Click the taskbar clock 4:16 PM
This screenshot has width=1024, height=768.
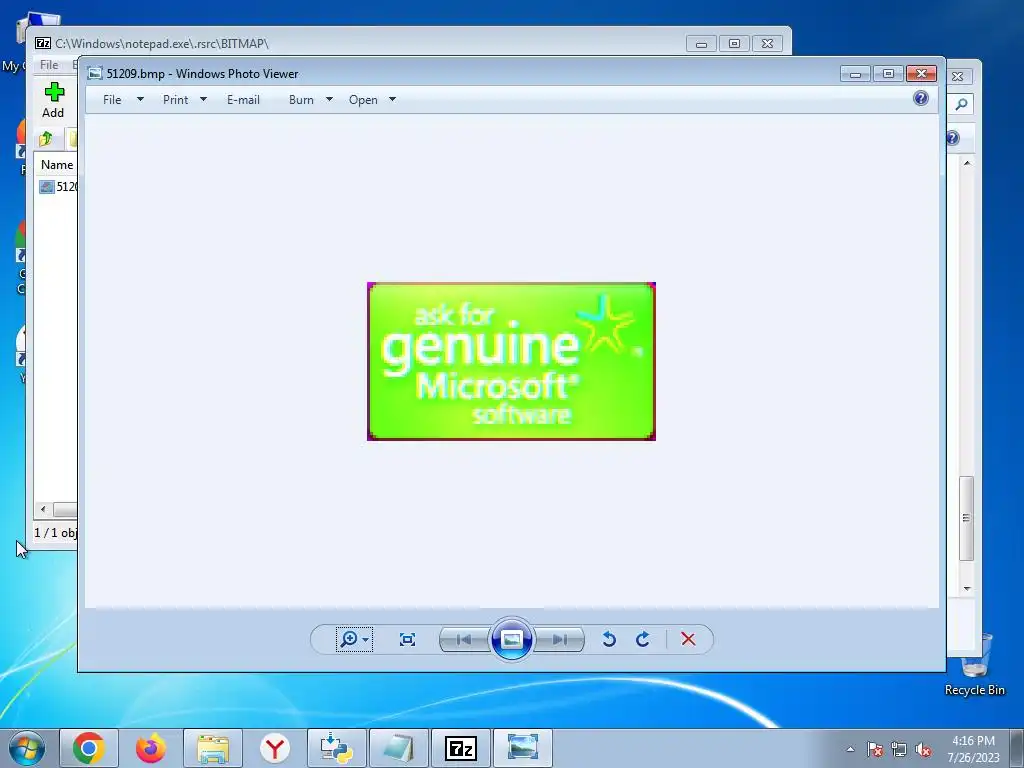pos(973,741)
